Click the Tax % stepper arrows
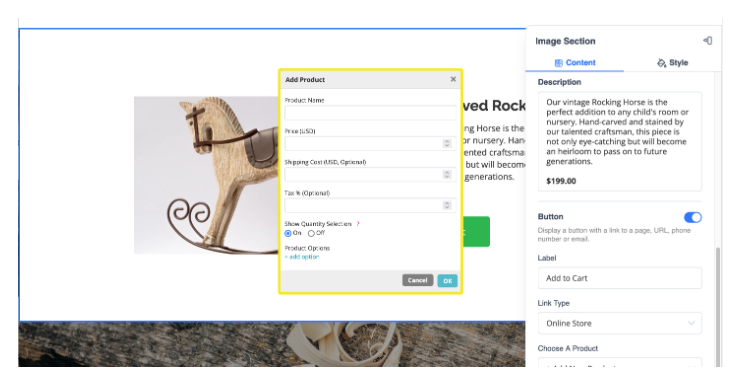Viewport: 754px width, 391px height. pos(447,205)
